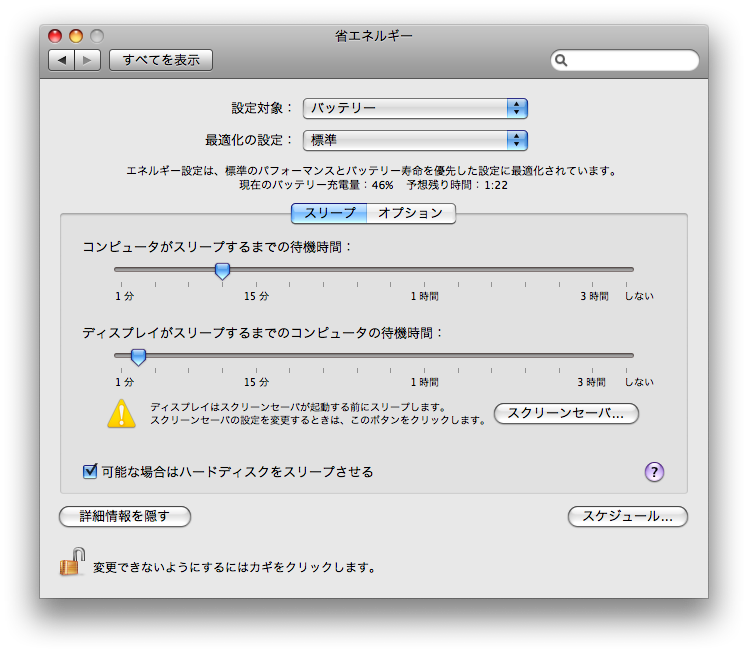The width and height of the screenshot is (748, 653).
Task: Open the スケジュール button
Action: click(628, 516)
